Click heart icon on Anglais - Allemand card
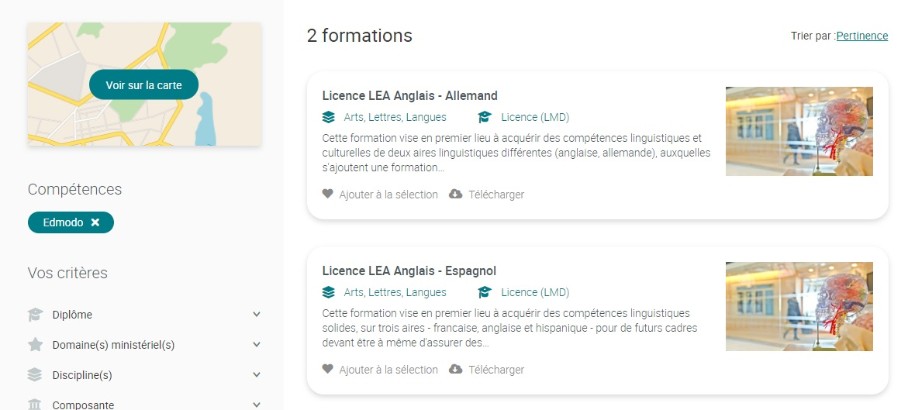 (327, 194)
